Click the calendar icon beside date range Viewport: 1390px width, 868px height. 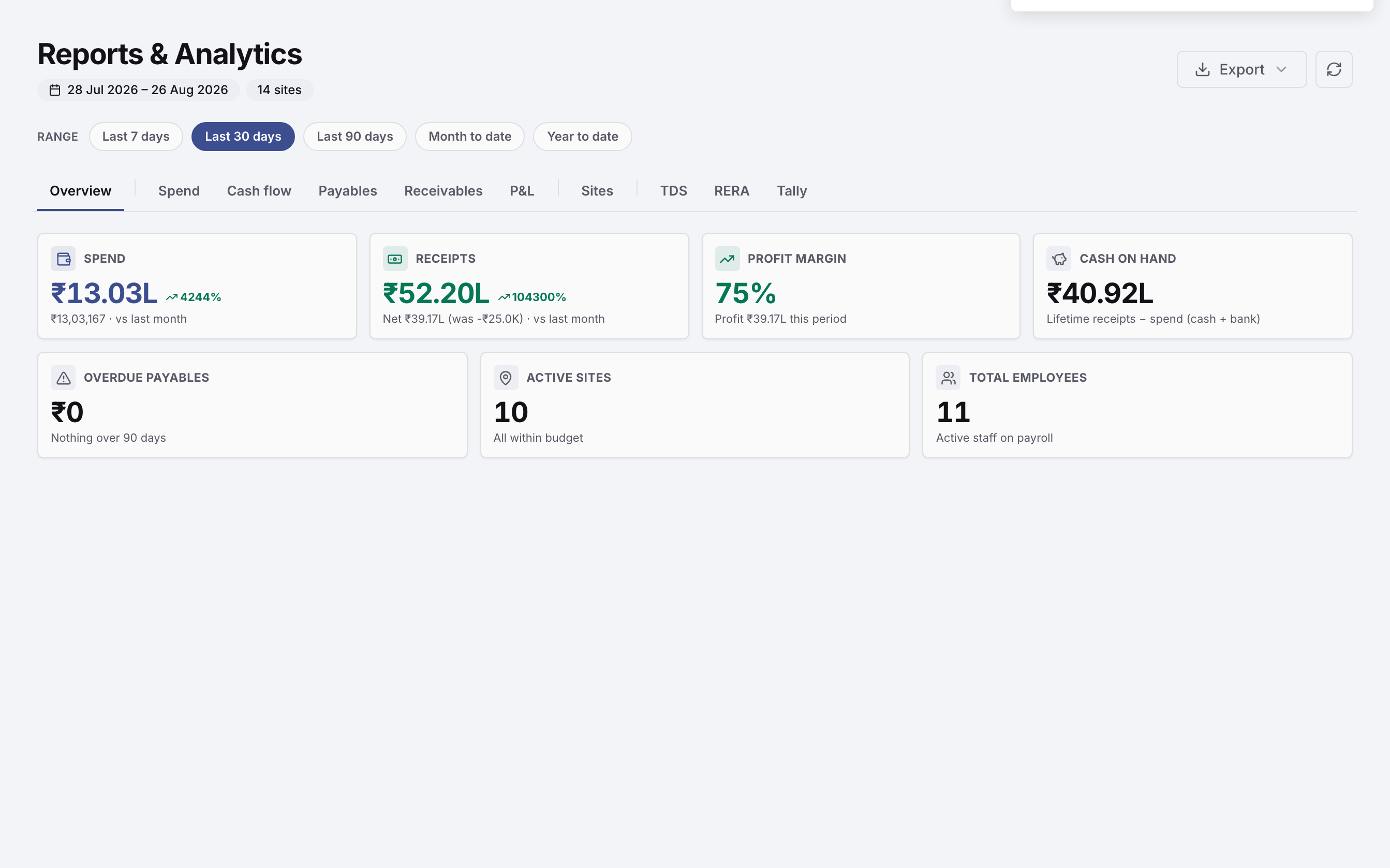(x=54, y=90)
